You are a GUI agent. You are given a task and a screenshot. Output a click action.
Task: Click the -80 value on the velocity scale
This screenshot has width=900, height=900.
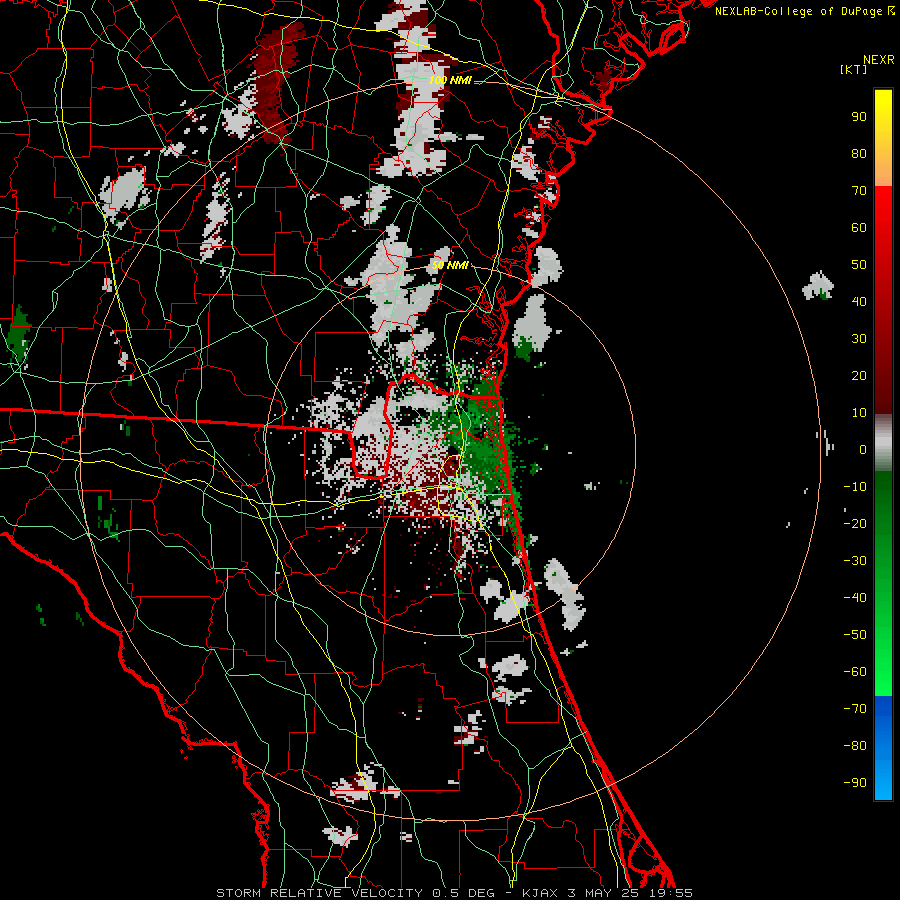(x=855, y=746)
